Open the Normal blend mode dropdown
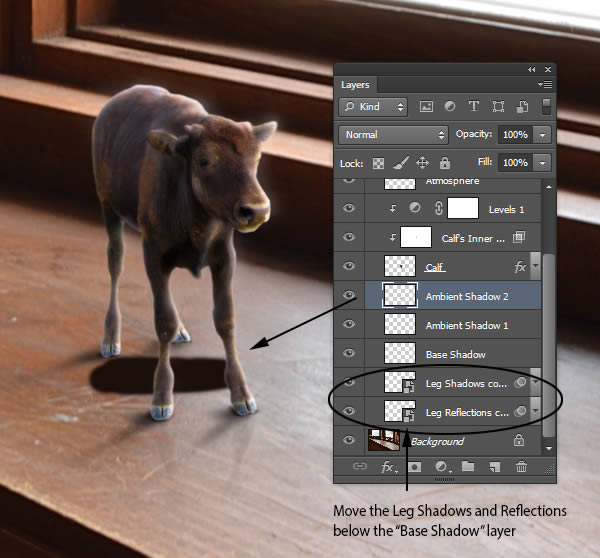Viewport: 600px width, 558px height. pyautogui.click(x=393, y=135)
